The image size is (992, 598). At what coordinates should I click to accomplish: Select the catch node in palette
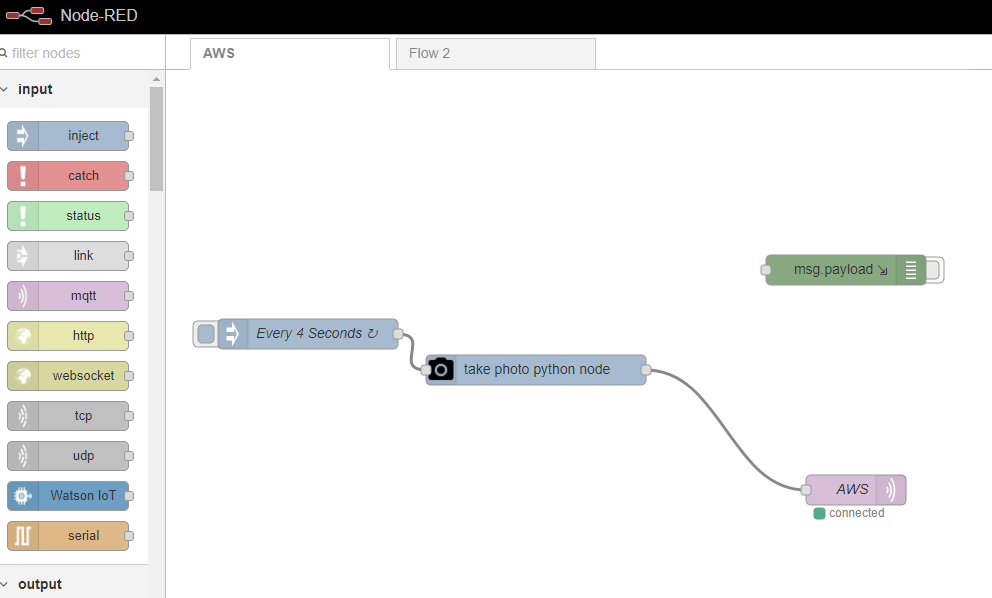68,176
